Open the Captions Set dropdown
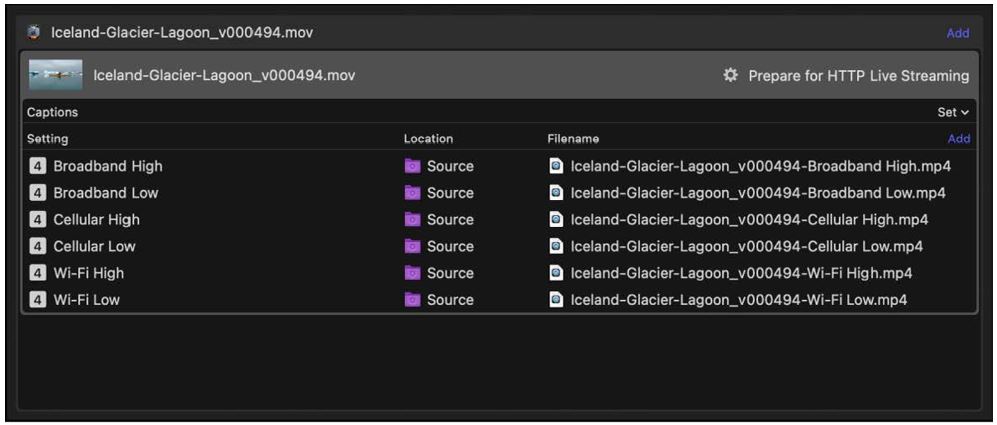 click(x=952, y=113)
